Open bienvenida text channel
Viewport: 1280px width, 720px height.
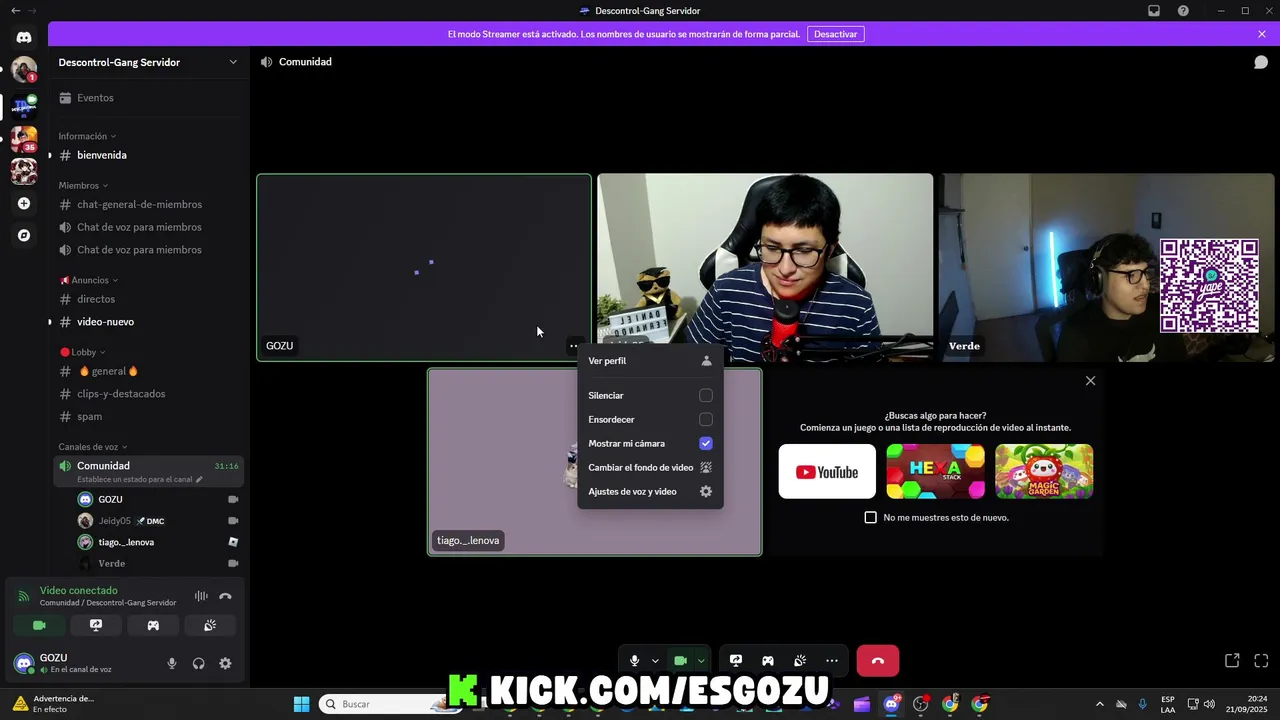149,155
